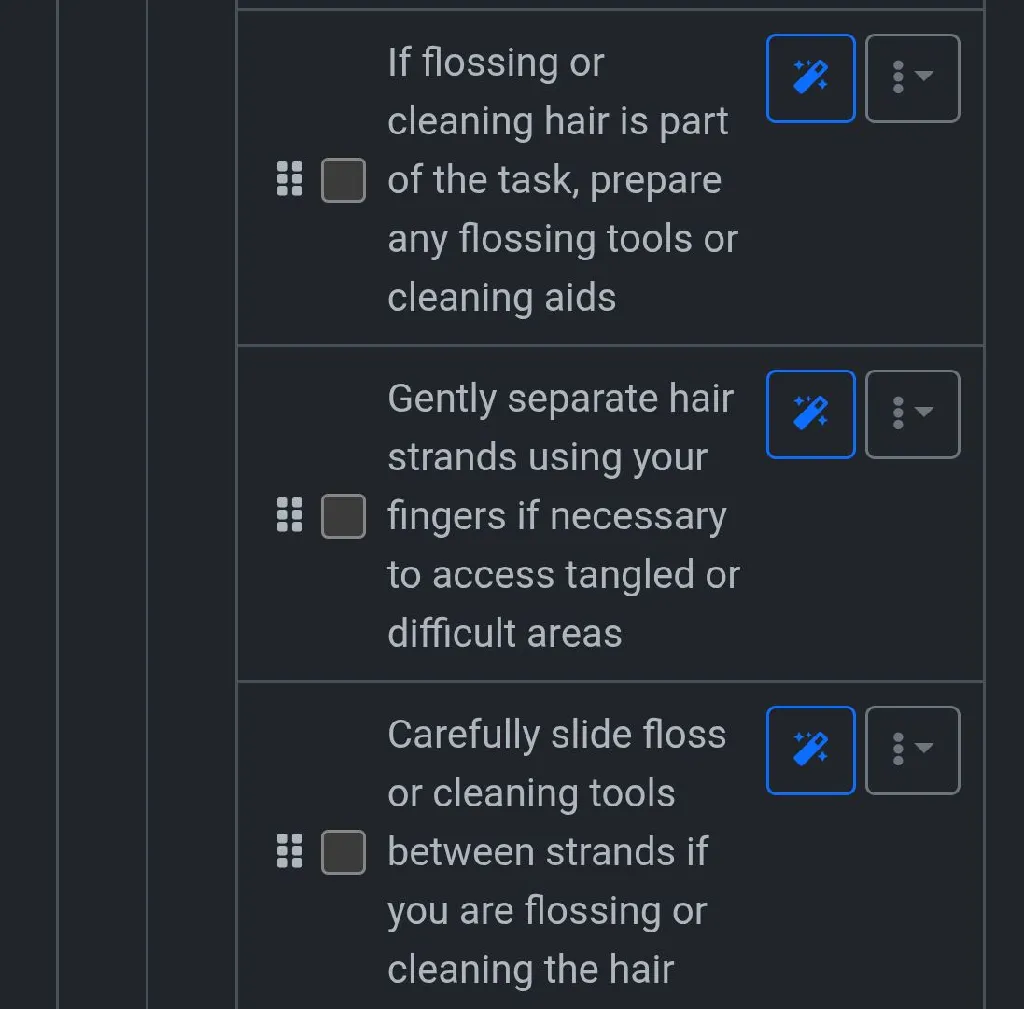Click drag handle beside 'Gently separate hair strands' task
Viewport: 1024px width, 1009px height.
point(289,515)
